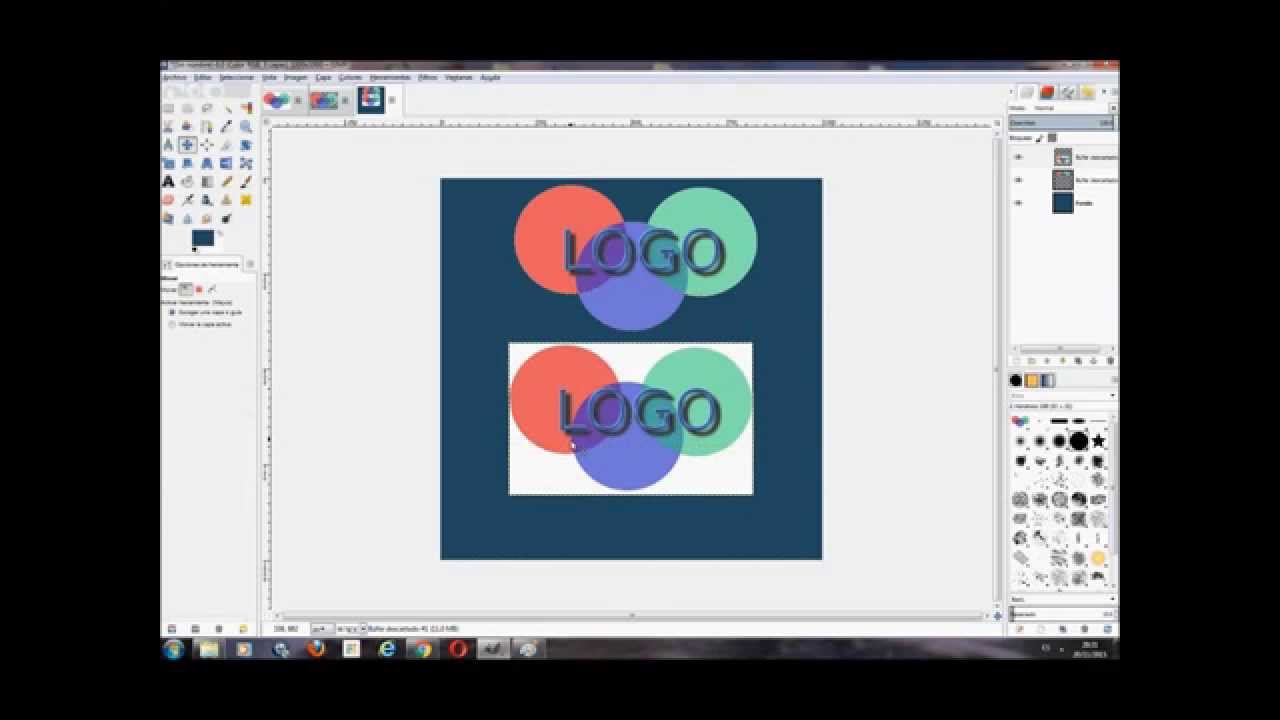Open the status bar unit dropdown

323,628
